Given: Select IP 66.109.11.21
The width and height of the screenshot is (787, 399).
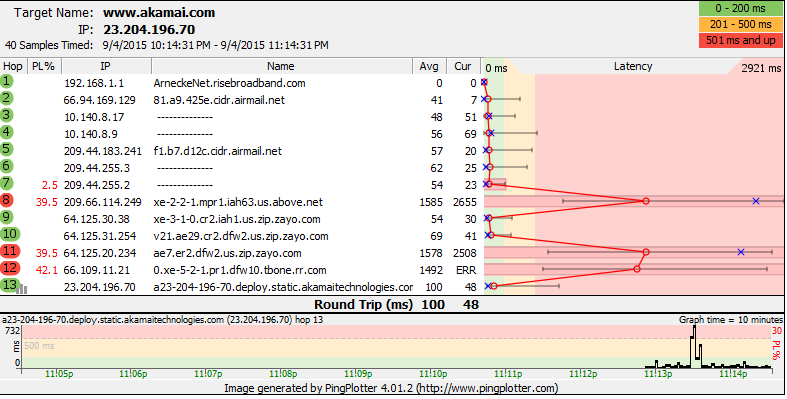Looking at the screenshot, I should [x=96, y=271].
